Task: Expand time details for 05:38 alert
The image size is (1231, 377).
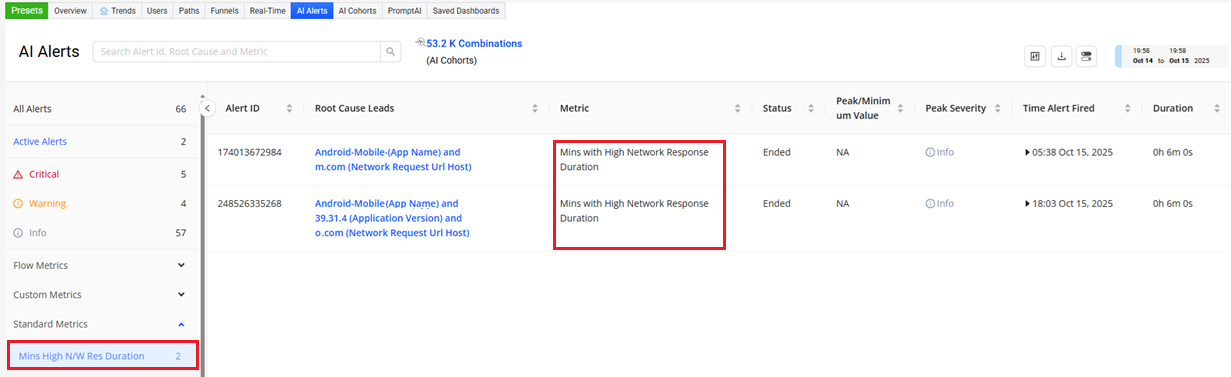Action: (x=1028, y=152)
